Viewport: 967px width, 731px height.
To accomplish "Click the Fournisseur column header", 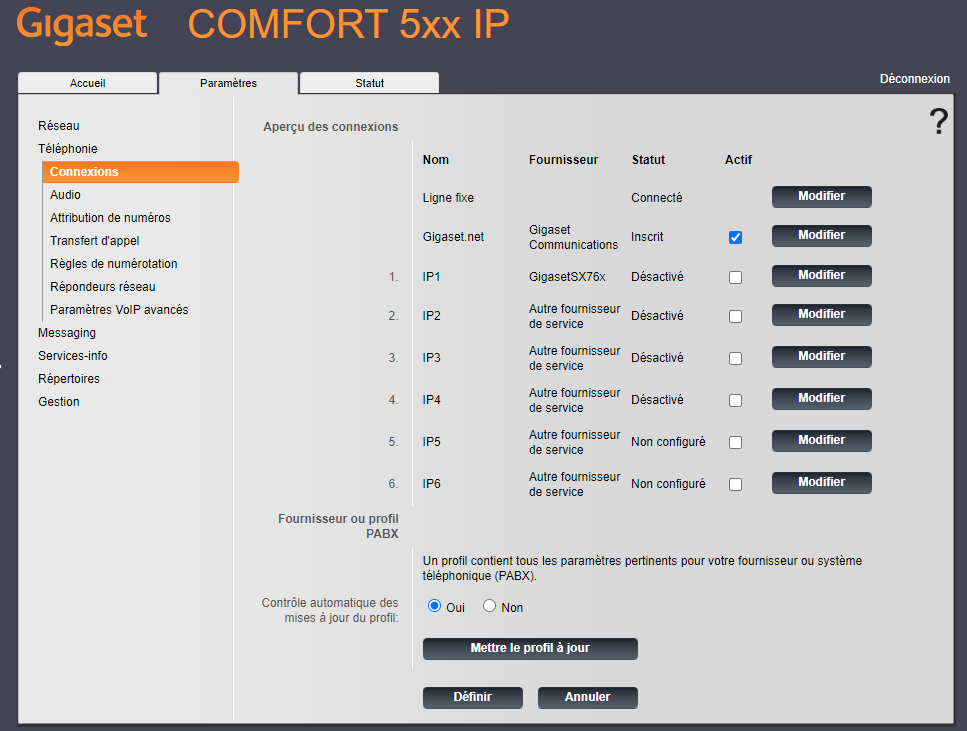I will click(564, 160).
